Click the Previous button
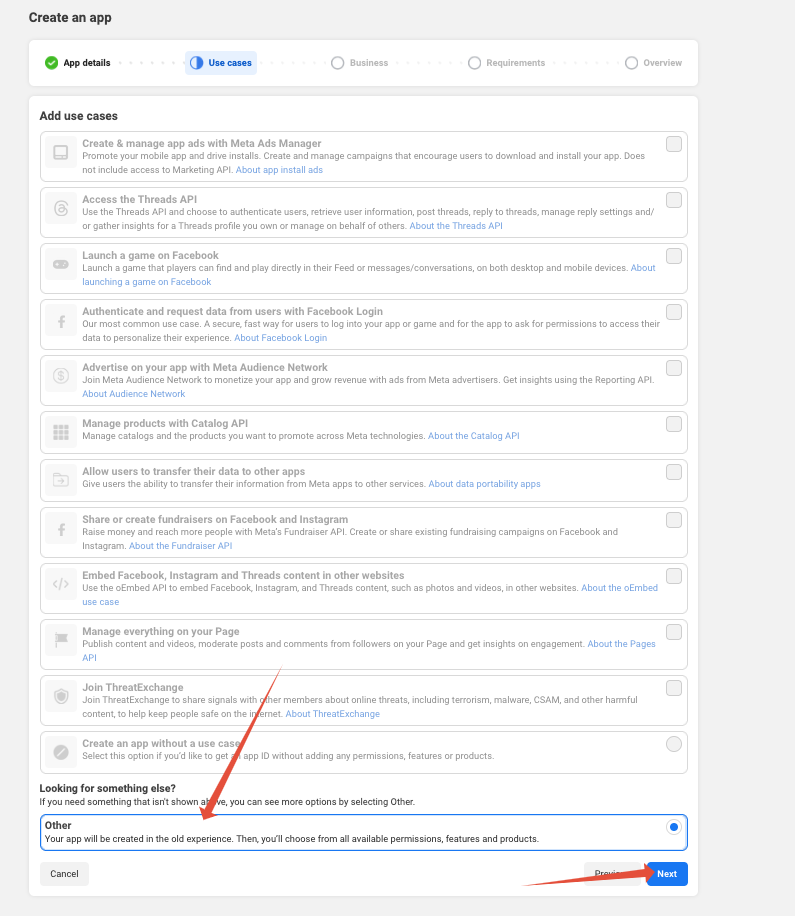This screenshot has height=916, width=795. [x=613, y=874]
